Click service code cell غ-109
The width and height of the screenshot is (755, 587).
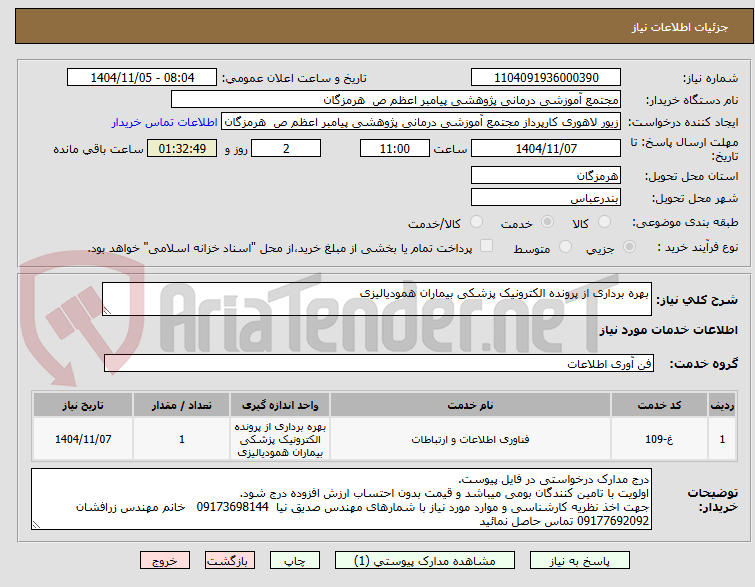(659, 439)
